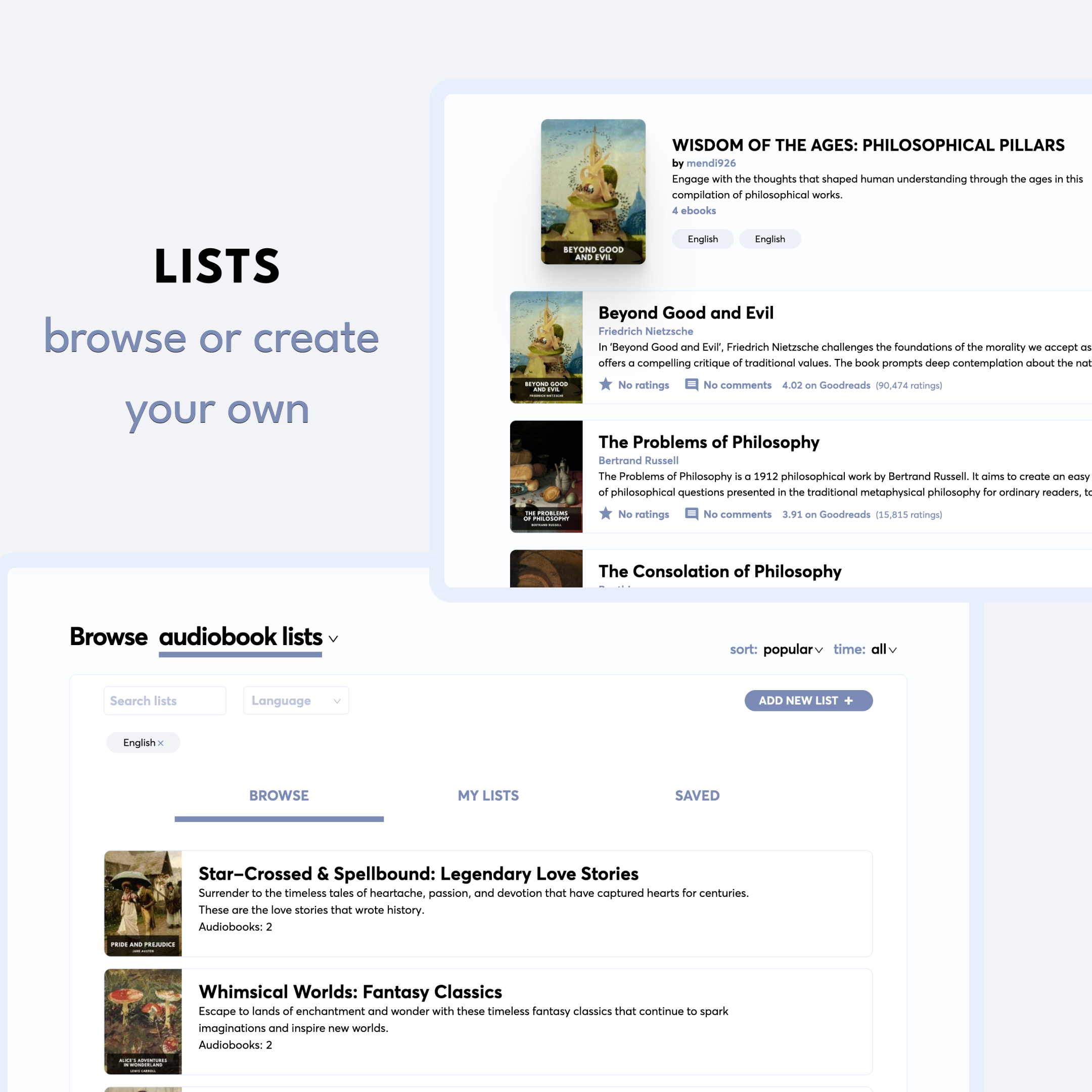1092x1092 pixels.
Task: Click star rating icon for Beyond Good and Evil
Action: pos(605,384)
